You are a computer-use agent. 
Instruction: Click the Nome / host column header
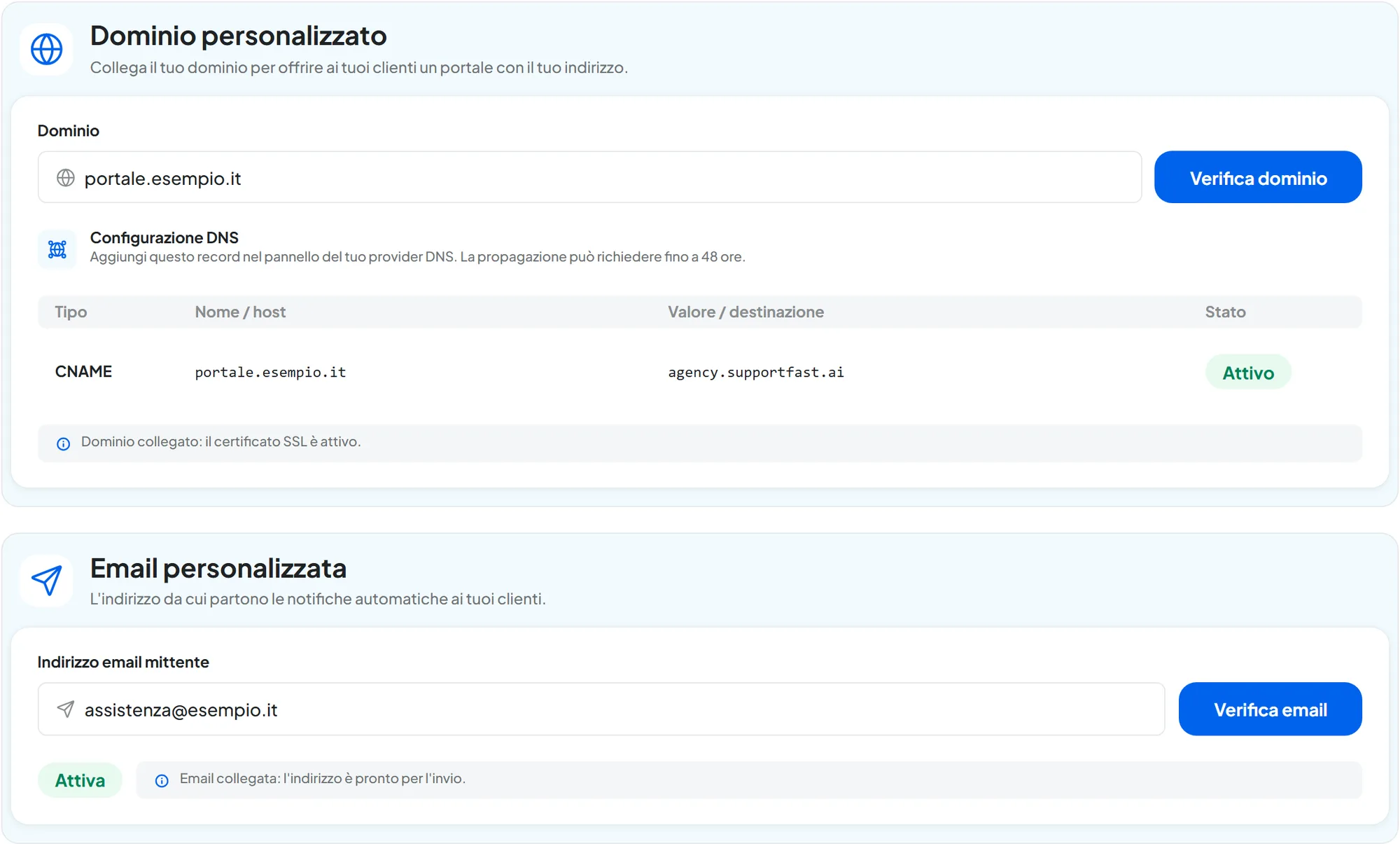(240, 312)
